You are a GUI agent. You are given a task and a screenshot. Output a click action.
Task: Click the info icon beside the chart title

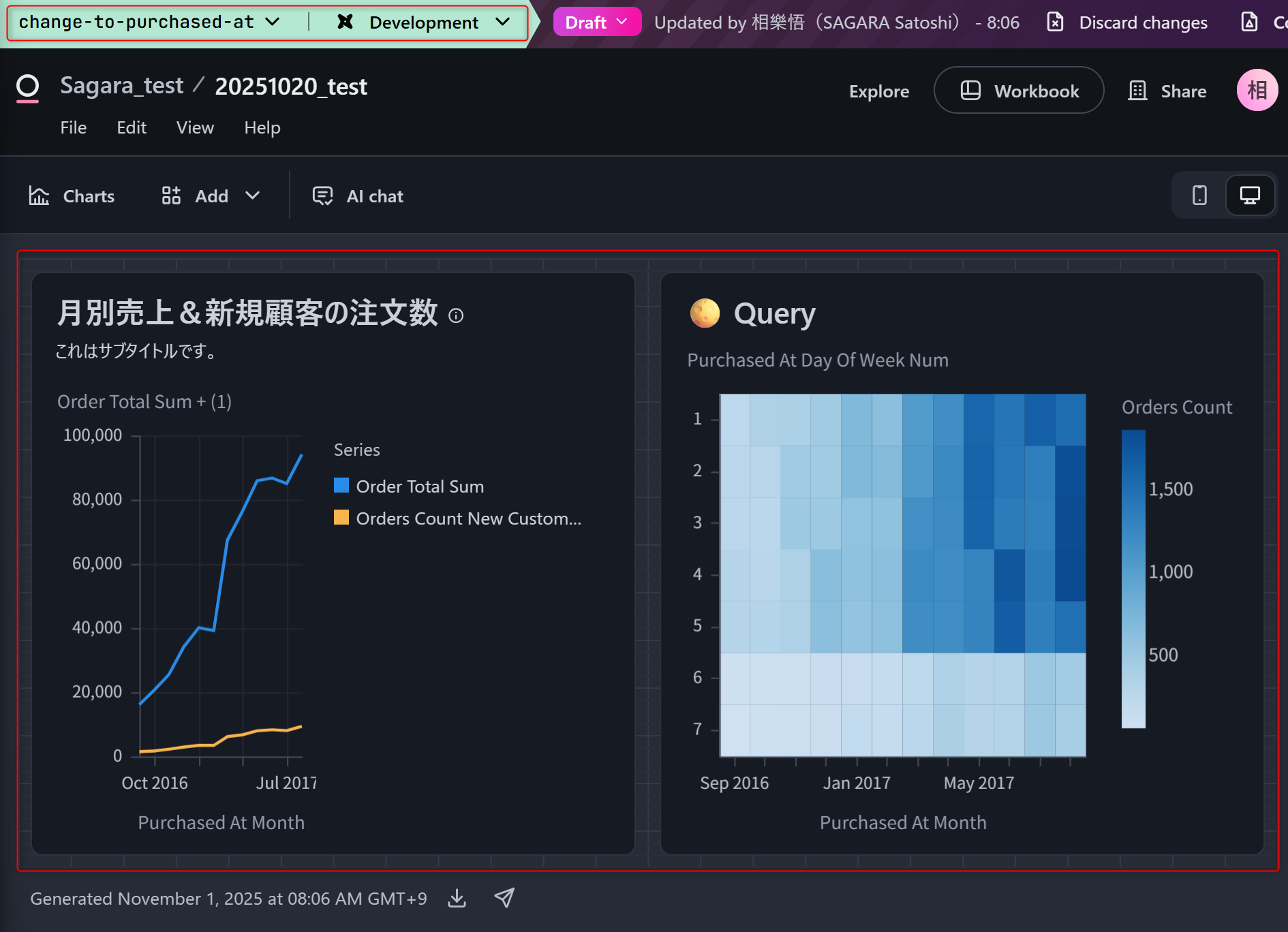456,315
